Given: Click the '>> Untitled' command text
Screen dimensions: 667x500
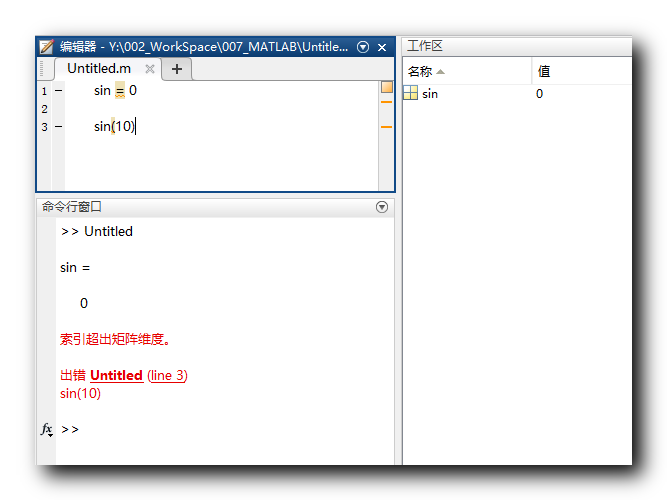Looking at the screenshot, I should pyautogui.click(x=97, y=231).
